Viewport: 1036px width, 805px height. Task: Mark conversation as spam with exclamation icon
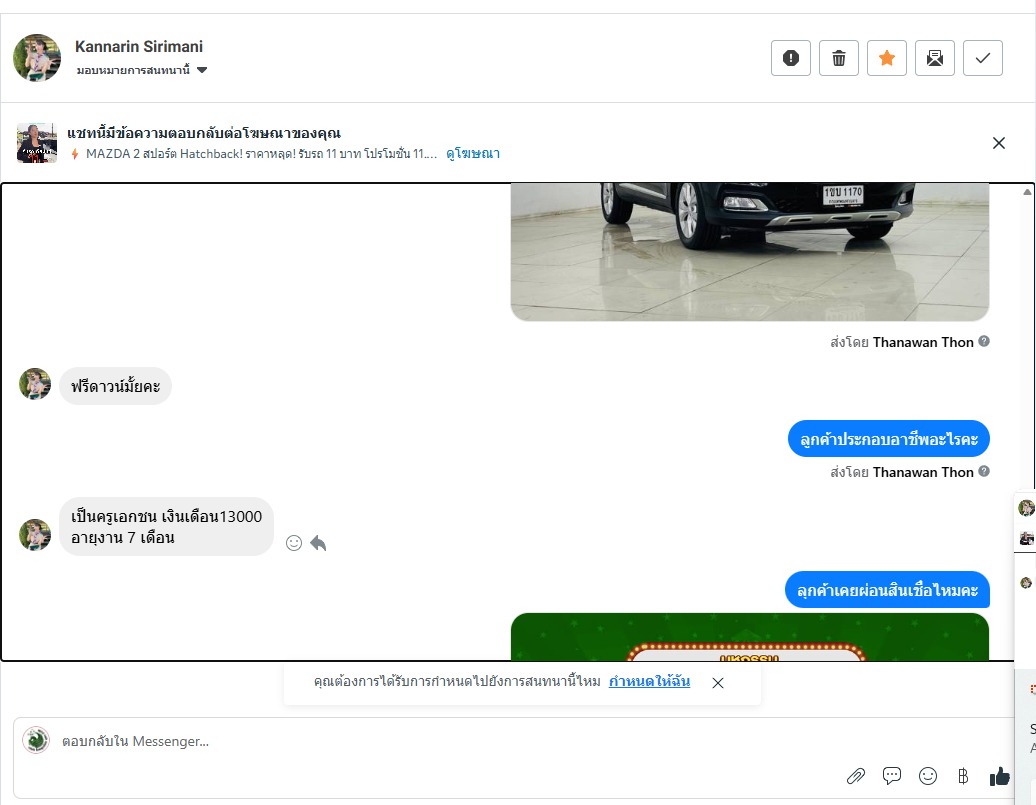(x=790, y=58)
